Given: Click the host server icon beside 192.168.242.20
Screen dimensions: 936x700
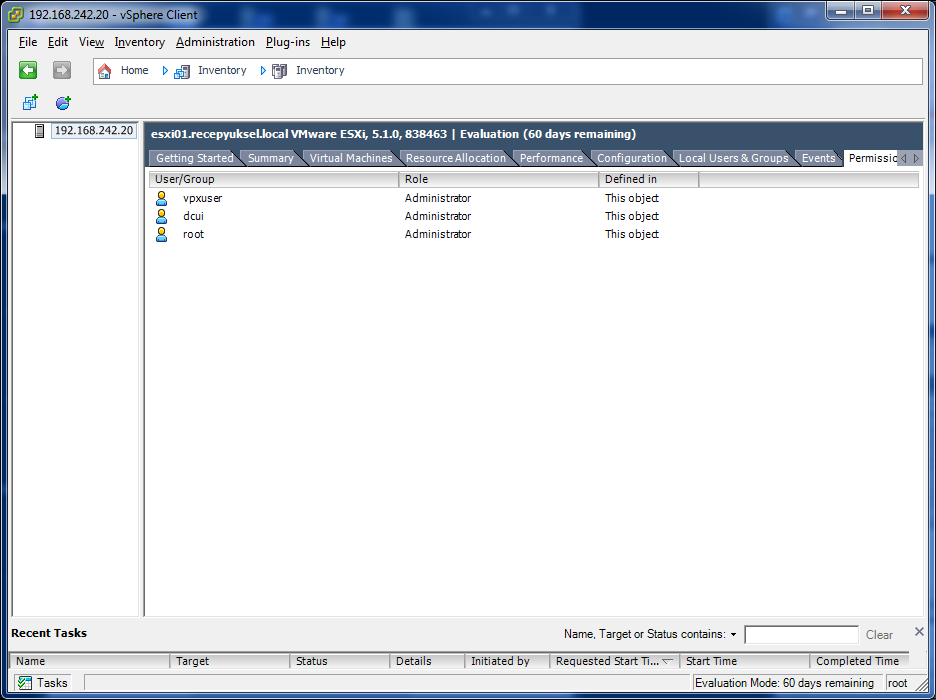Looking at the screenshot, I should pyautogui.click(x=39, y=131).
